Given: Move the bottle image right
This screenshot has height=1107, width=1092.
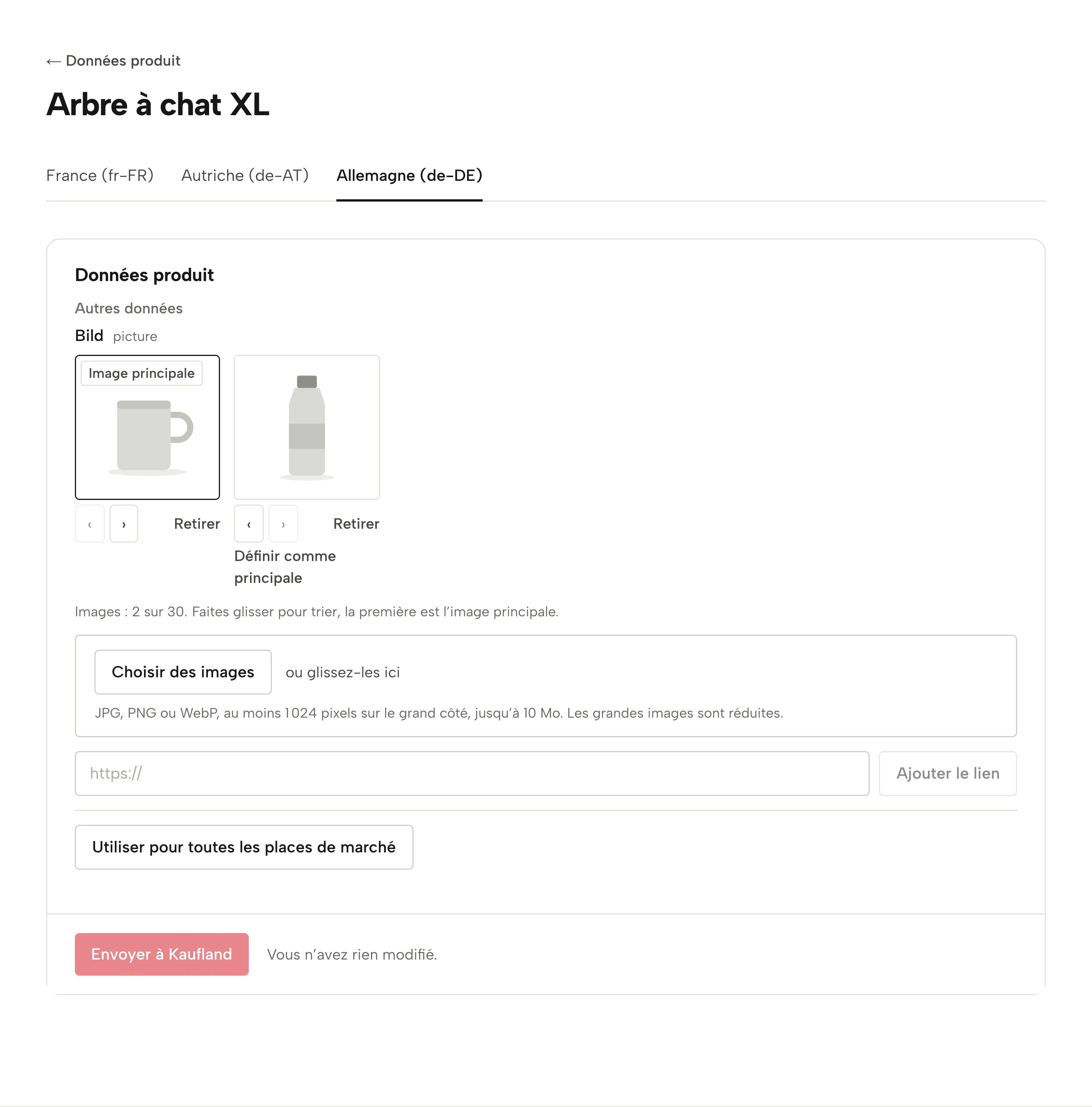Looking at the screenshot, I should coord(283,524).
